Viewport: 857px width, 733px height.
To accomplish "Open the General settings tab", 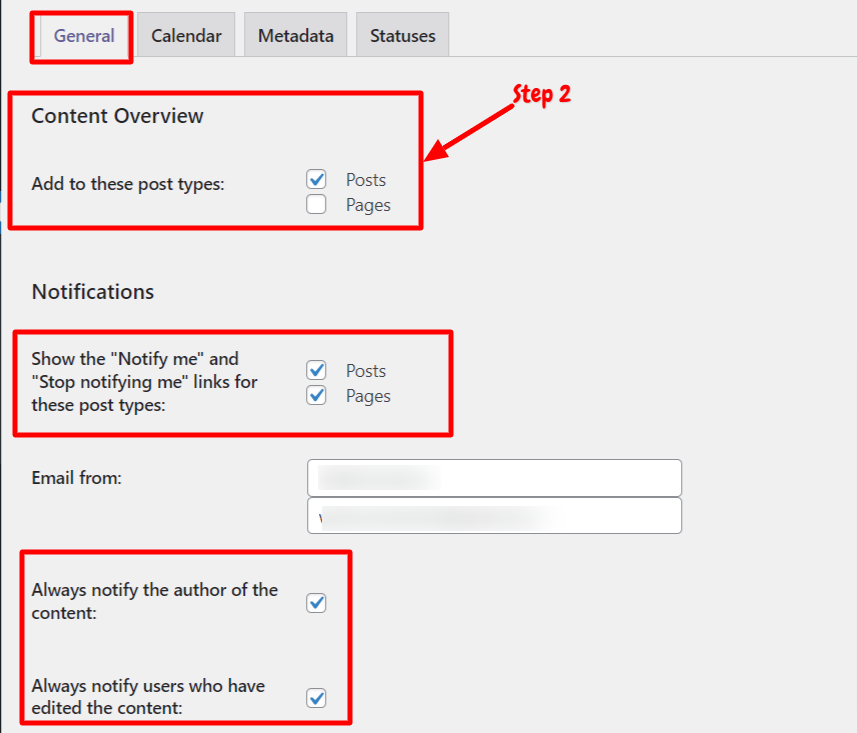I will (x=84, y=36).
